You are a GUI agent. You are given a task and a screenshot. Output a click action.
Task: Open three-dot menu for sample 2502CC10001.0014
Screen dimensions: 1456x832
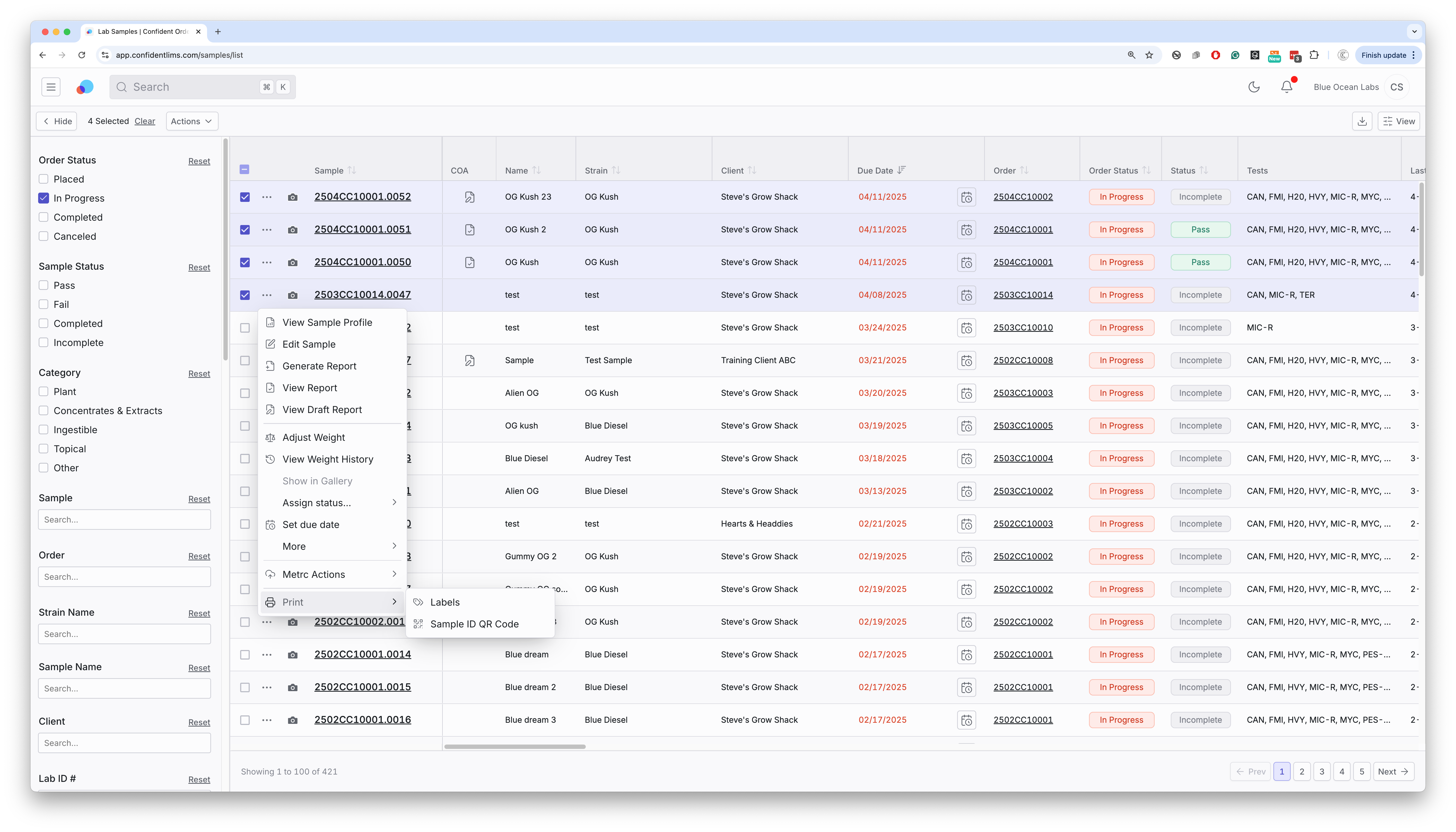[x=267, y=655]
